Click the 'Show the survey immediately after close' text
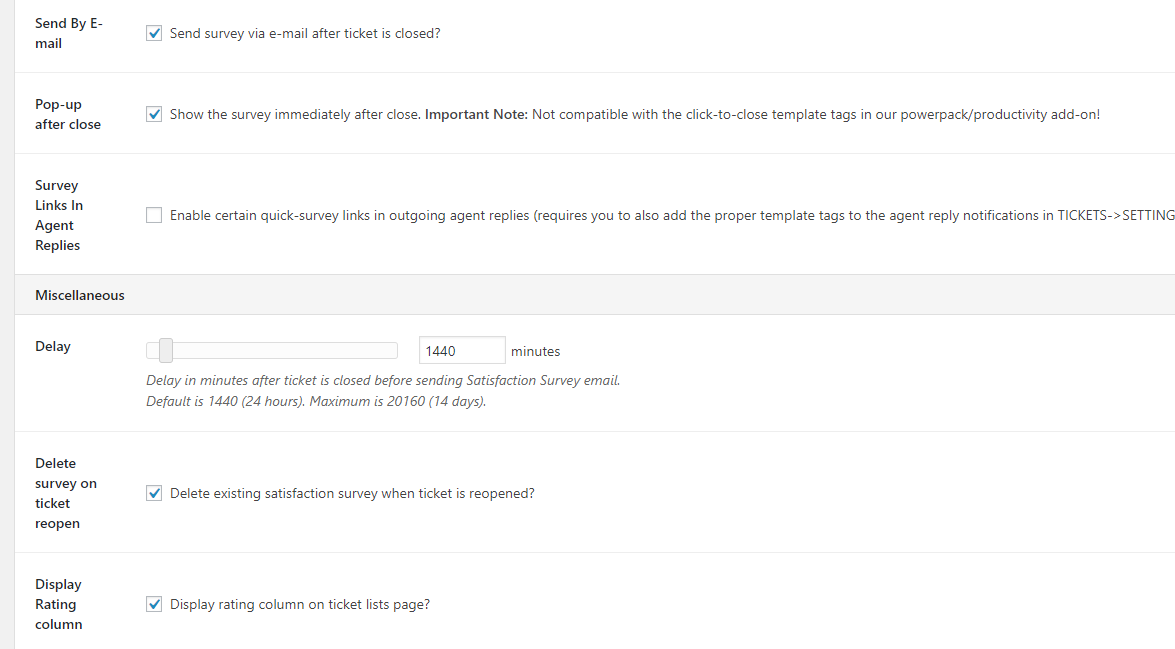 click(x=294, y=114)
